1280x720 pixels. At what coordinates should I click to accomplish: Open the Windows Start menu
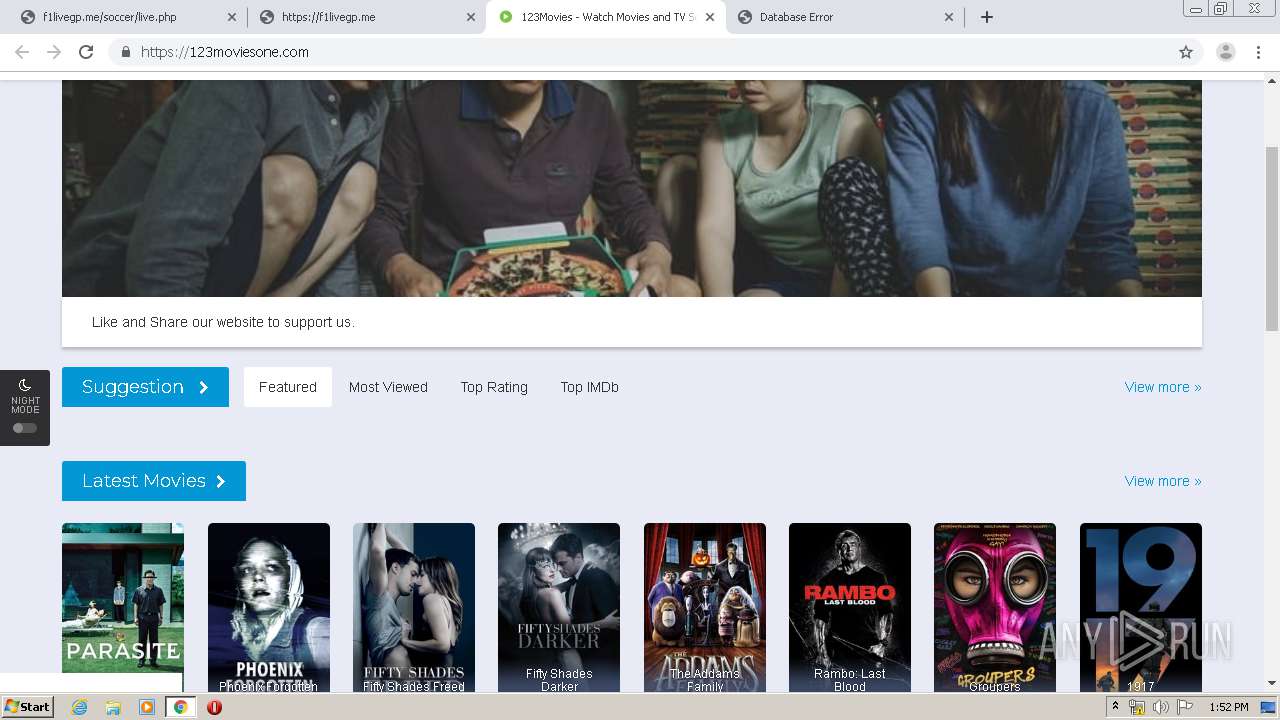click(x=28, y=707)
